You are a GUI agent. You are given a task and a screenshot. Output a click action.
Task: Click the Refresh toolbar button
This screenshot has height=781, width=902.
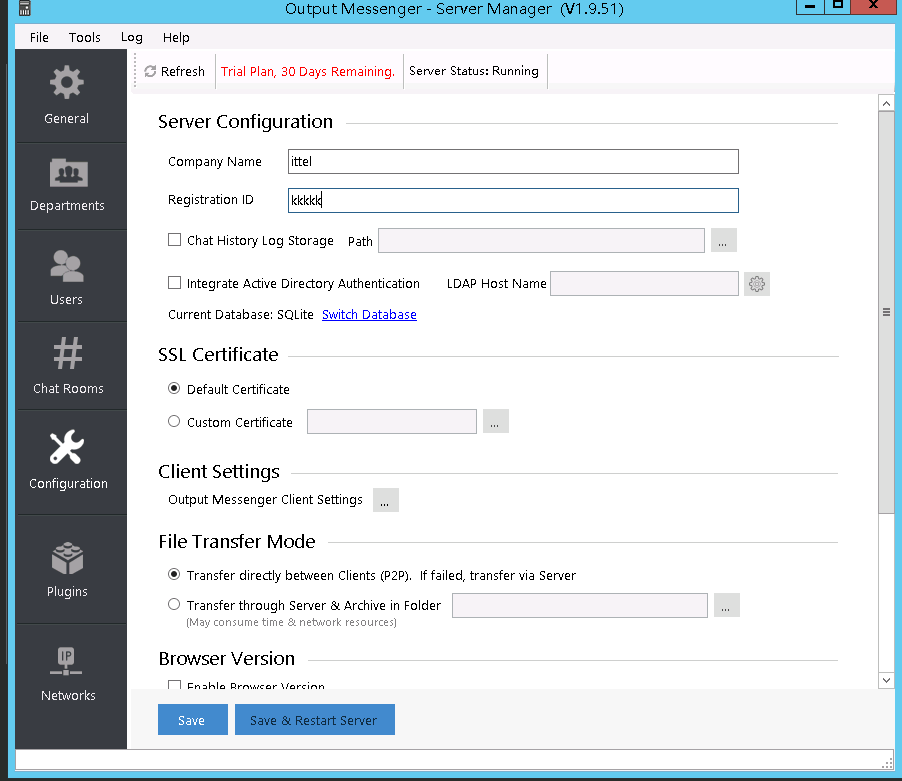pyautogui.click(x=174, y=71)
